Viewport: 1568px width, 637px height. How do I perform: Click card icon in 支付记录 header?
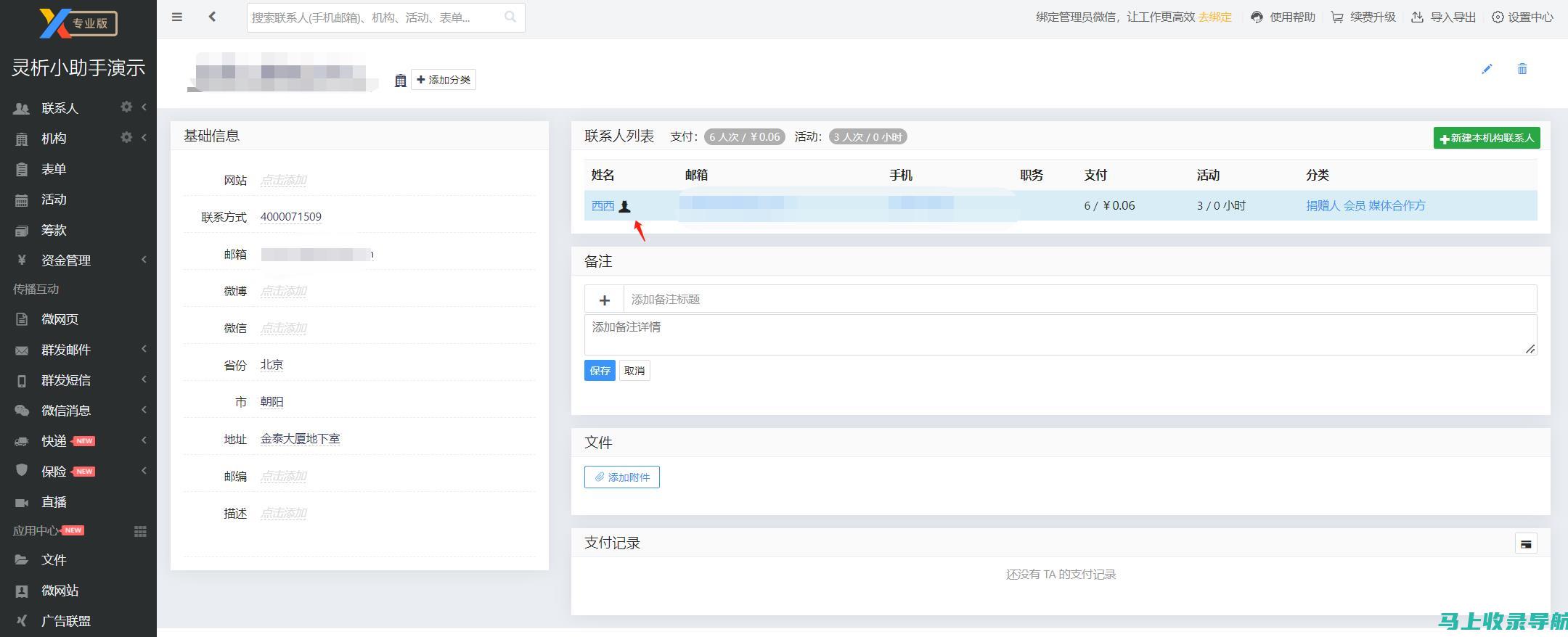click(1526, 544)
